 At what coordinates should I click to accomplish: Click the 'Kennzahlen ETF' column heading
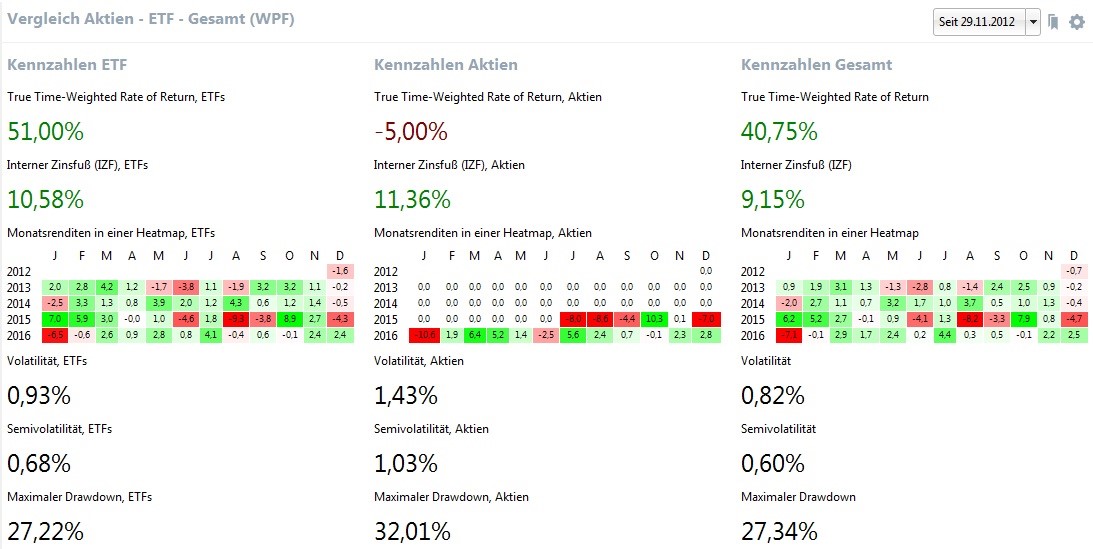click(x=67, y=65)
